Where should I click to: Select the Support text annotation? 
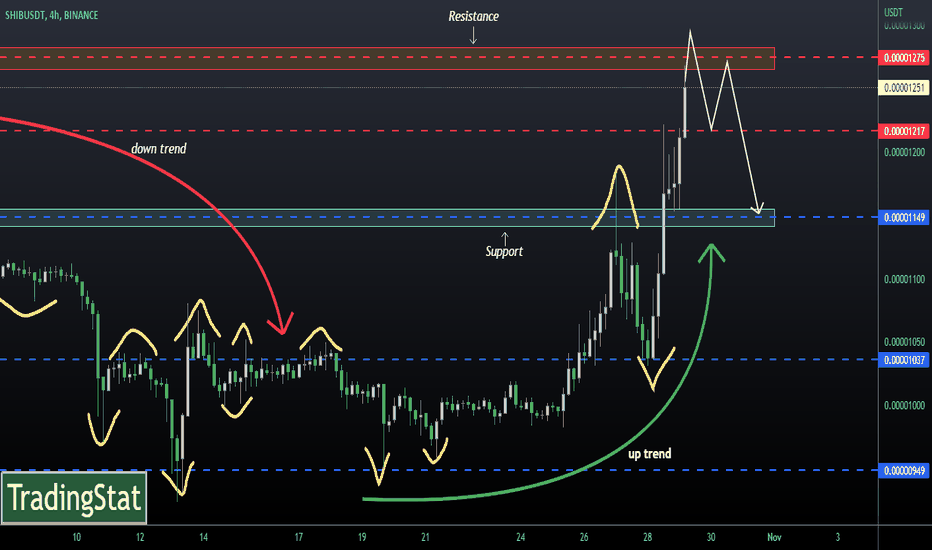point(504,252)
